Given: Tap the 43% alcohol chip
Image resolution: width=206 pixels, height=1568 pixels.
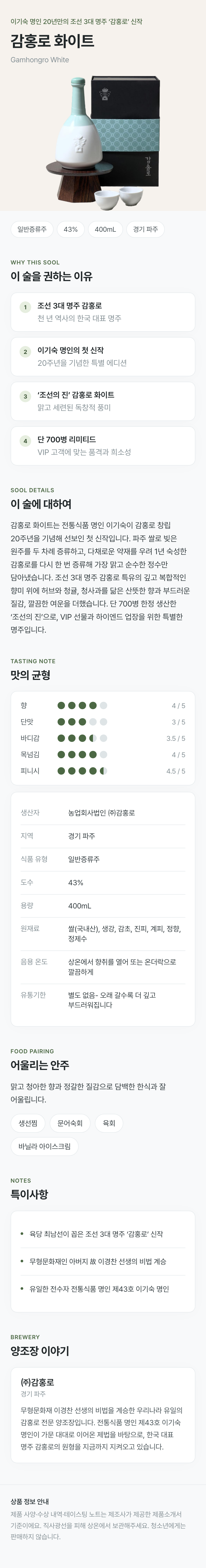Looking at the screenshot, I should pos(71,229).
